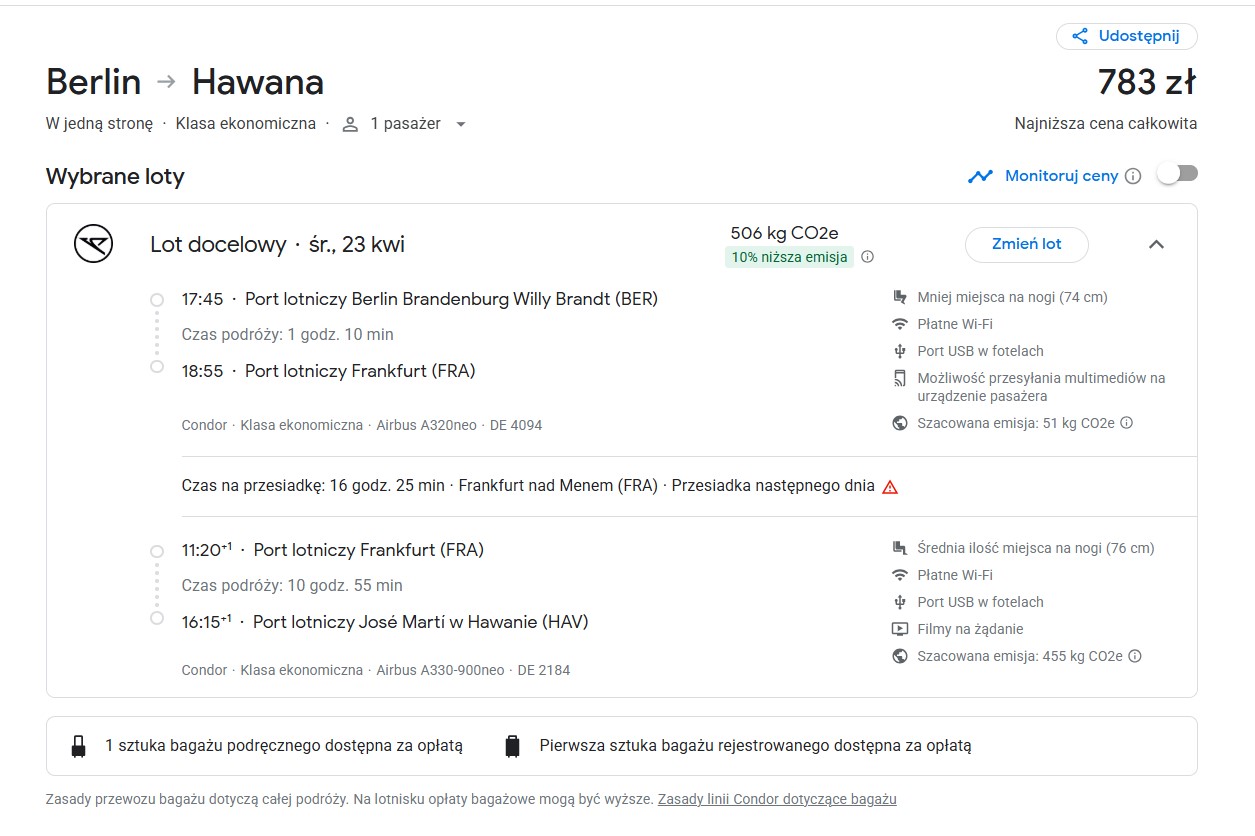Click the Lot docelowy · śr., 23 kwi heading

(277, 245)
